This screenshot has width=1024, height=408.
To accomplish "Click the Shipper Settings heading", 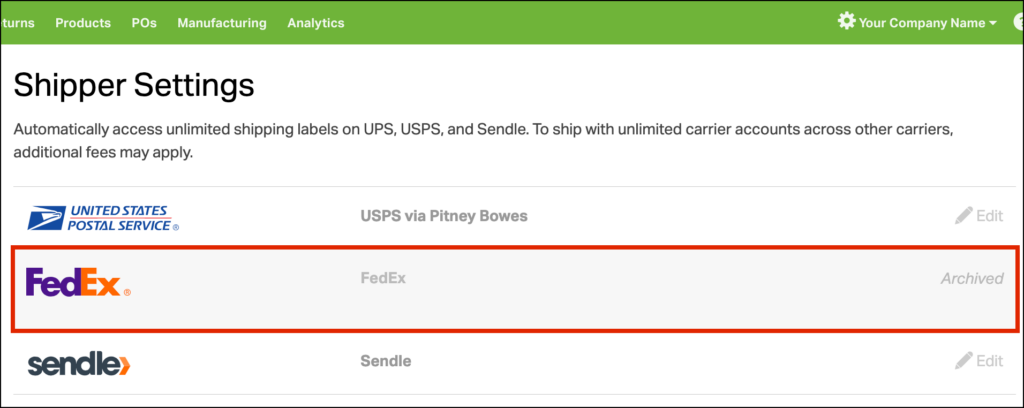I will point(134,85).
